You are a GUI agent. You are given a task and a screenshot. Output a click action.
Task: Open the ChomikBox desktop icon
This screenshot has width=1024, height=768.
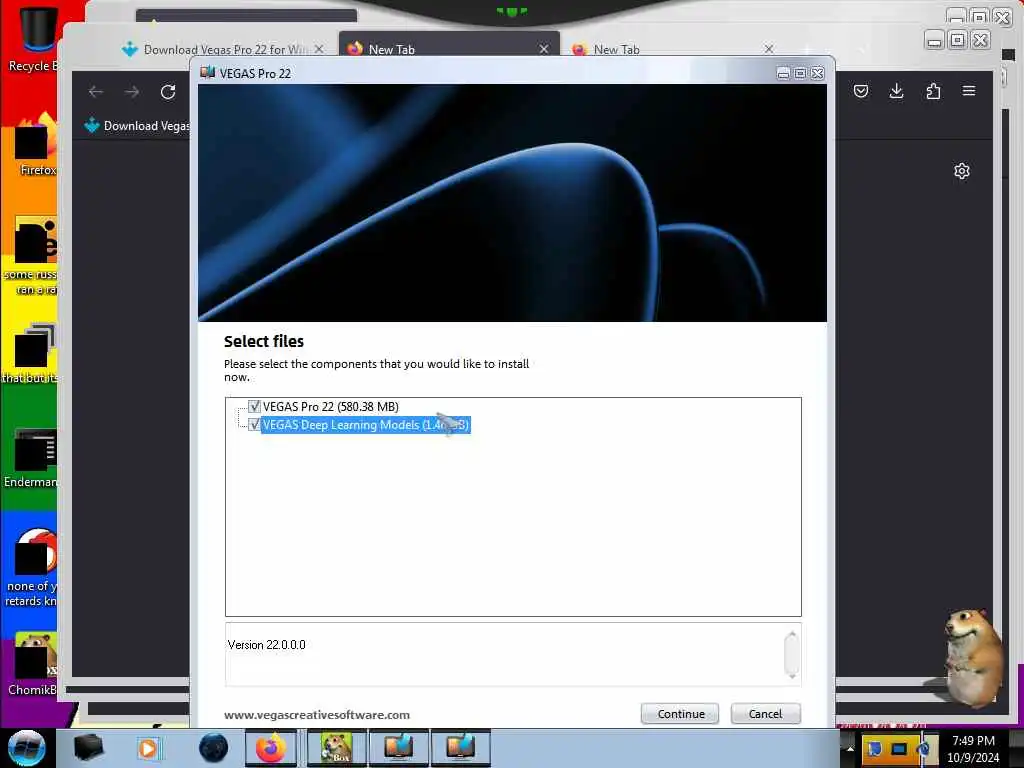[x=33, y=663]
